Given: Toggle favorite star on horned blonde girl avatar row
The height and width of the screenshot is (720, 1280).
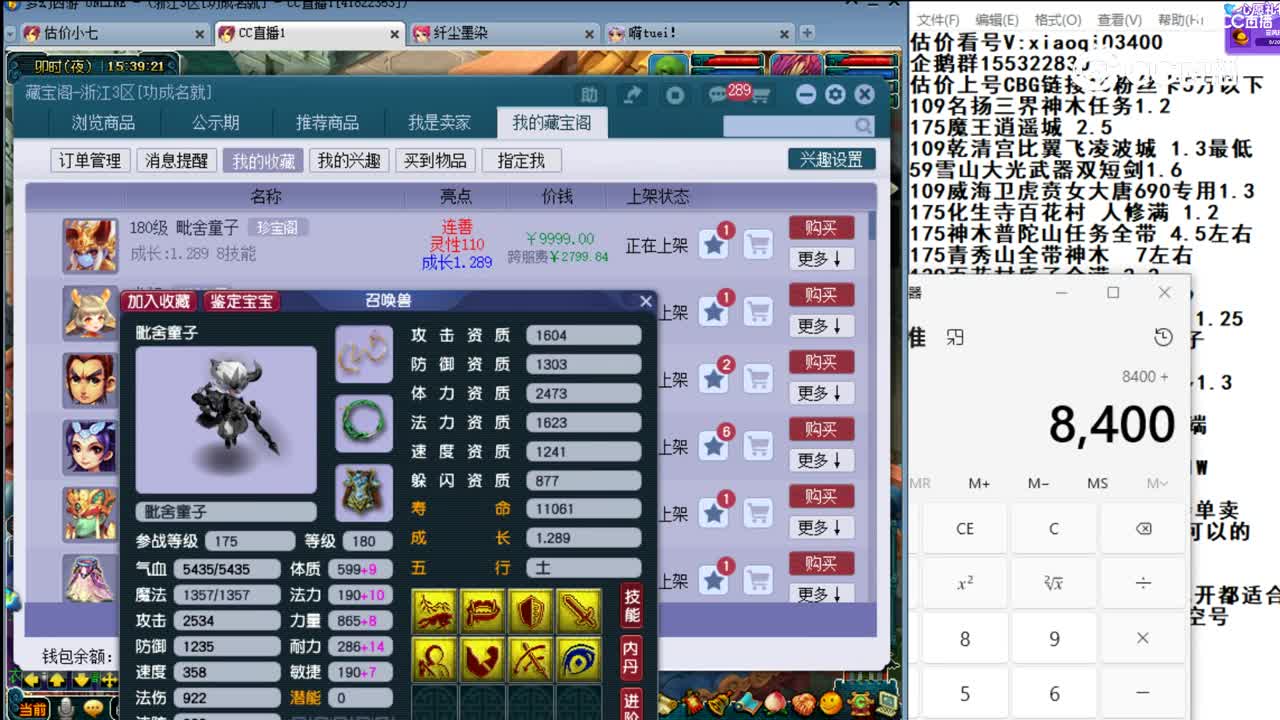Looking at the screenshot, I should [x=713, y=312].
